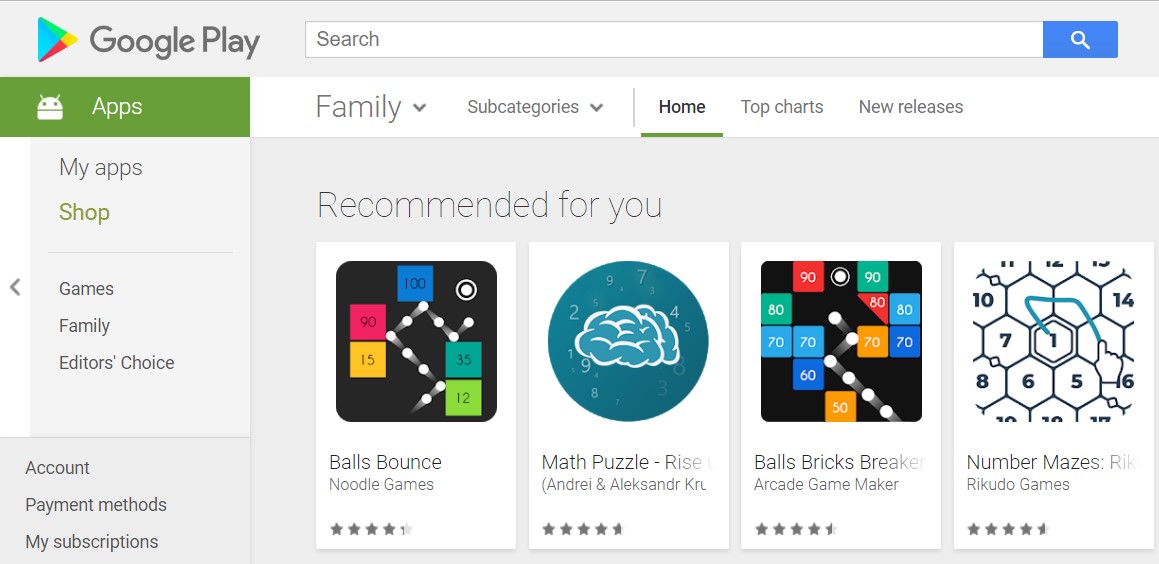Click the Balls Bounce star rating
This screenshot has height=564, width=1159.
click(371, 529)
